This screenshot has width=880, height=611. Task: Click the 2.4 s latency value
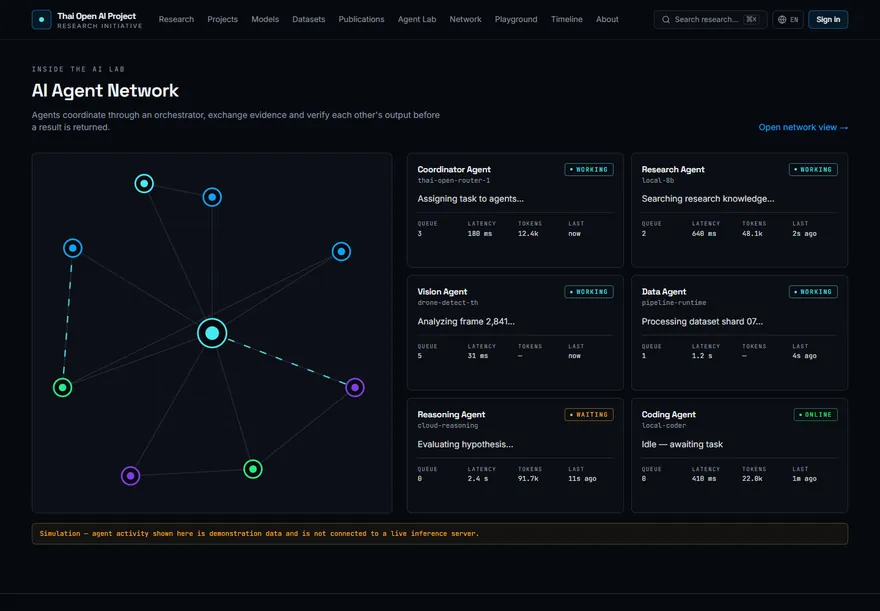[x=478, y=479]
